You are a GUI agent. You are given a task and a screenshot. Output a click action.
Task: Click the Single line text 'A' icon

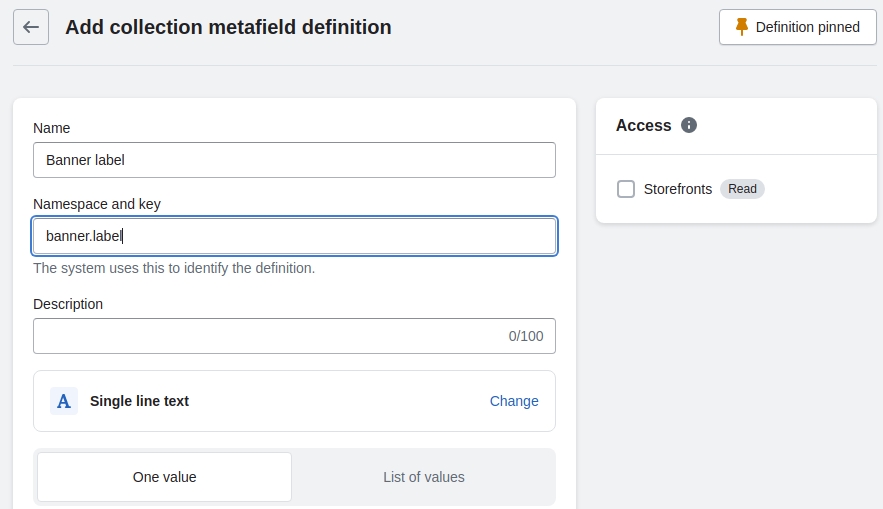tap(64, 401)
